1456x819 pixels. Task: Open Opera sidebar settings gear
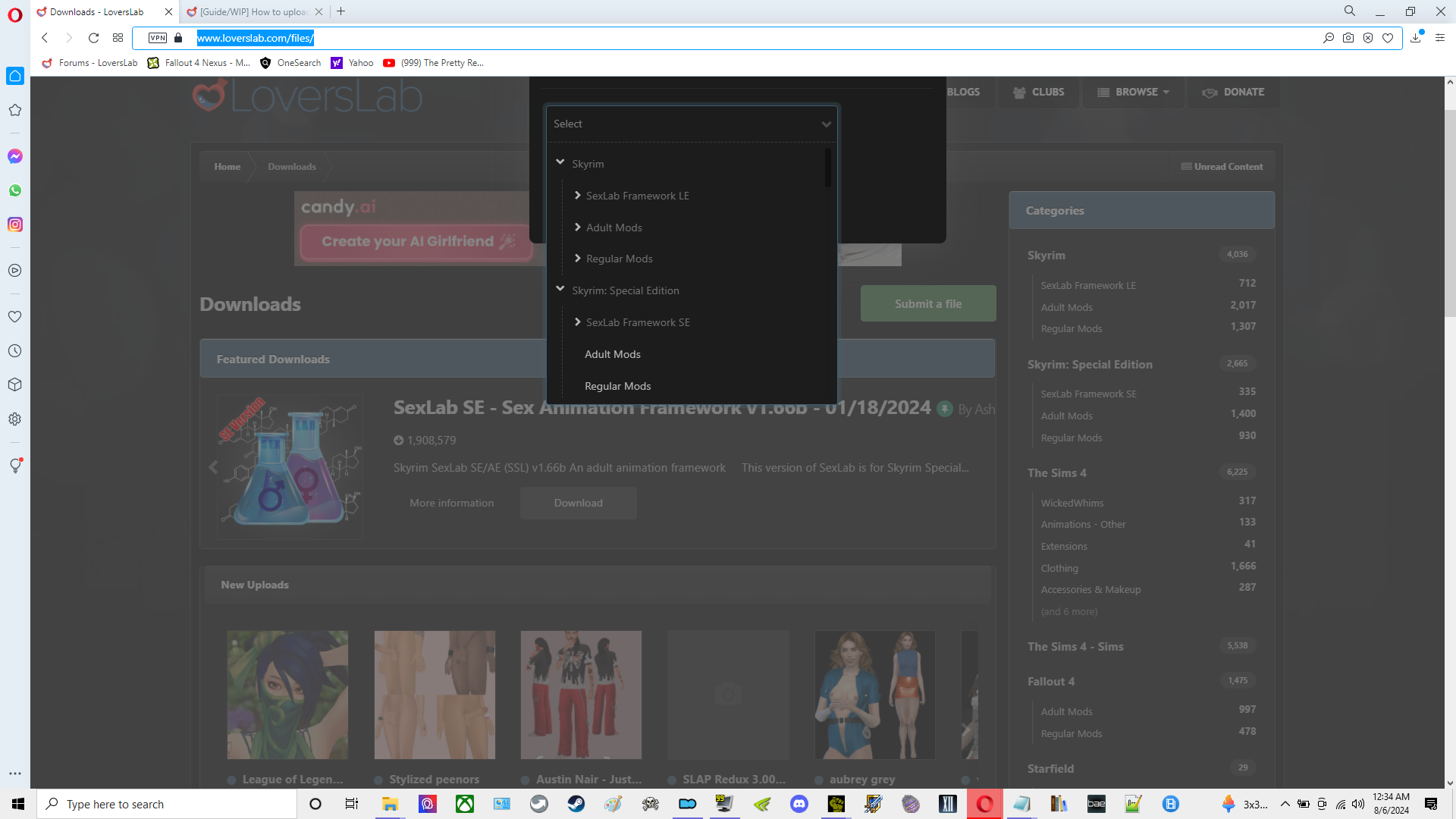pos(15,419)
